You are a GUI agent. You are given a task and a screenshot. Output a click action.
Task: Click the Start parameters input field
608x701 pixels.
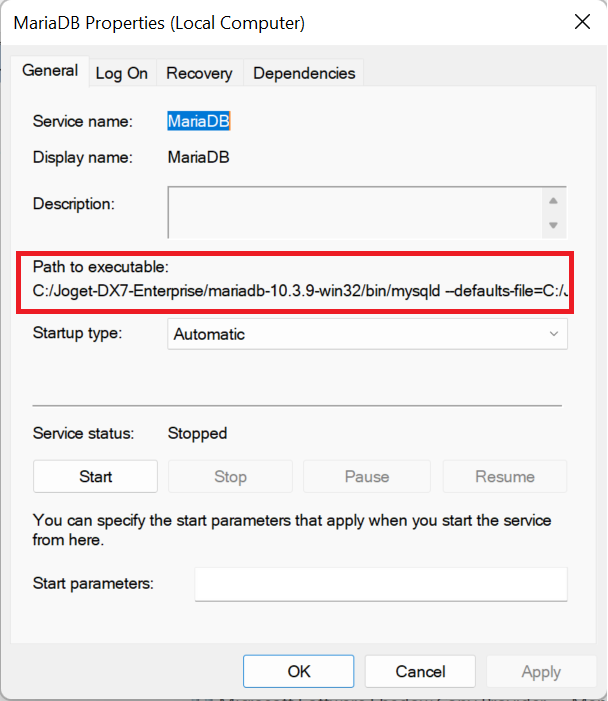(380, 584)
